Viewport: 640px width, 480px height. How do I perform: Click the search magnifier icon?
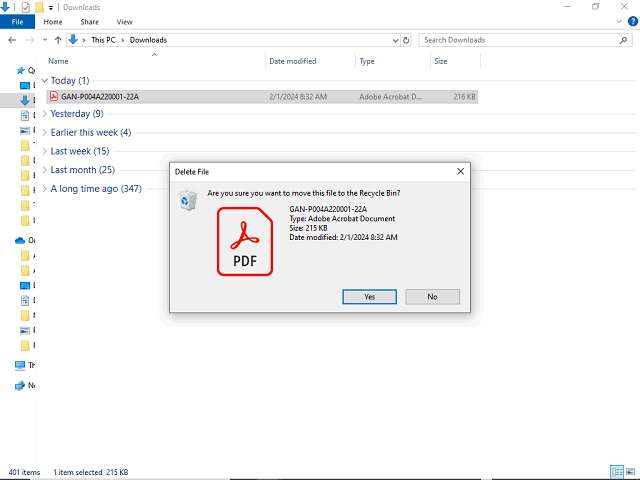point(623,40)
